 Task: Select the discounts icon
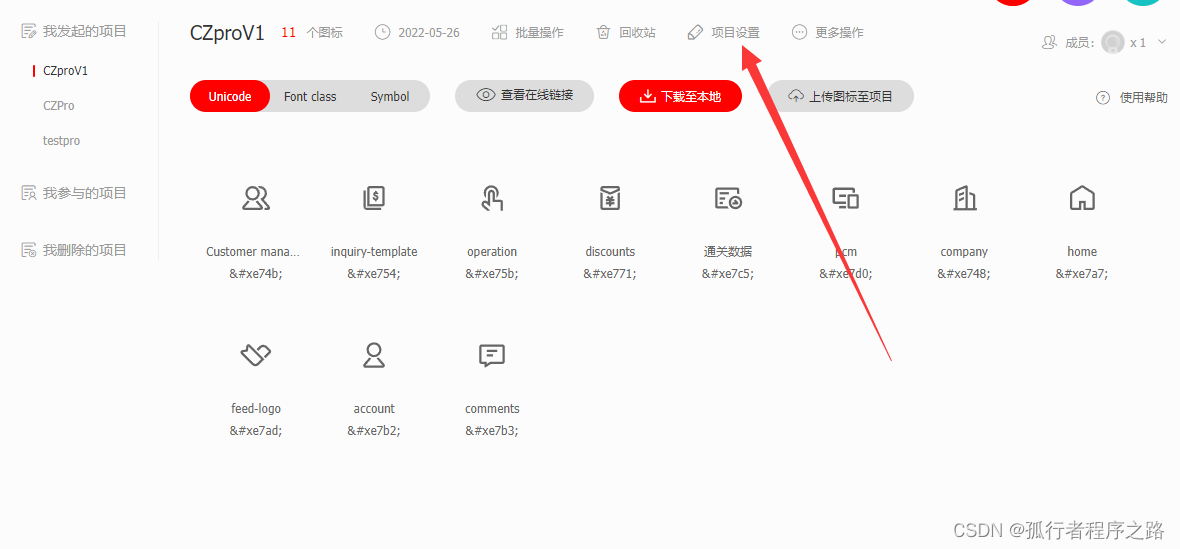click(x=610, y=198)
